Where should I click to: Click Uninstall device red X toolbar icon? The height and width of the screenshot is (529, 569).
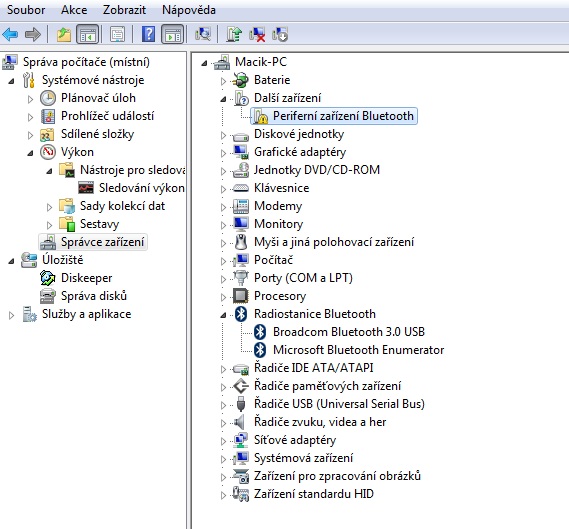pyautogui.click(x=257, y=35)
